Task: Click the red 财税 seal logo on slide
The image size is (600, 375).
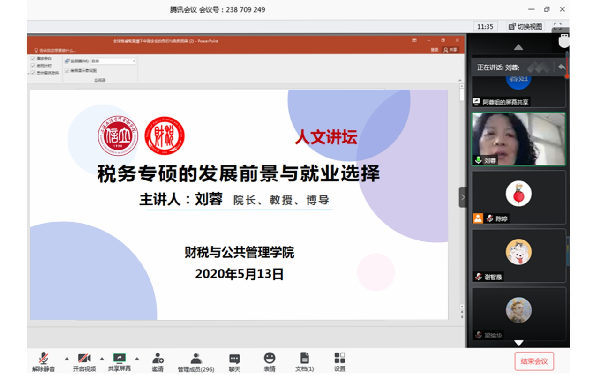Action: (165, 136)
